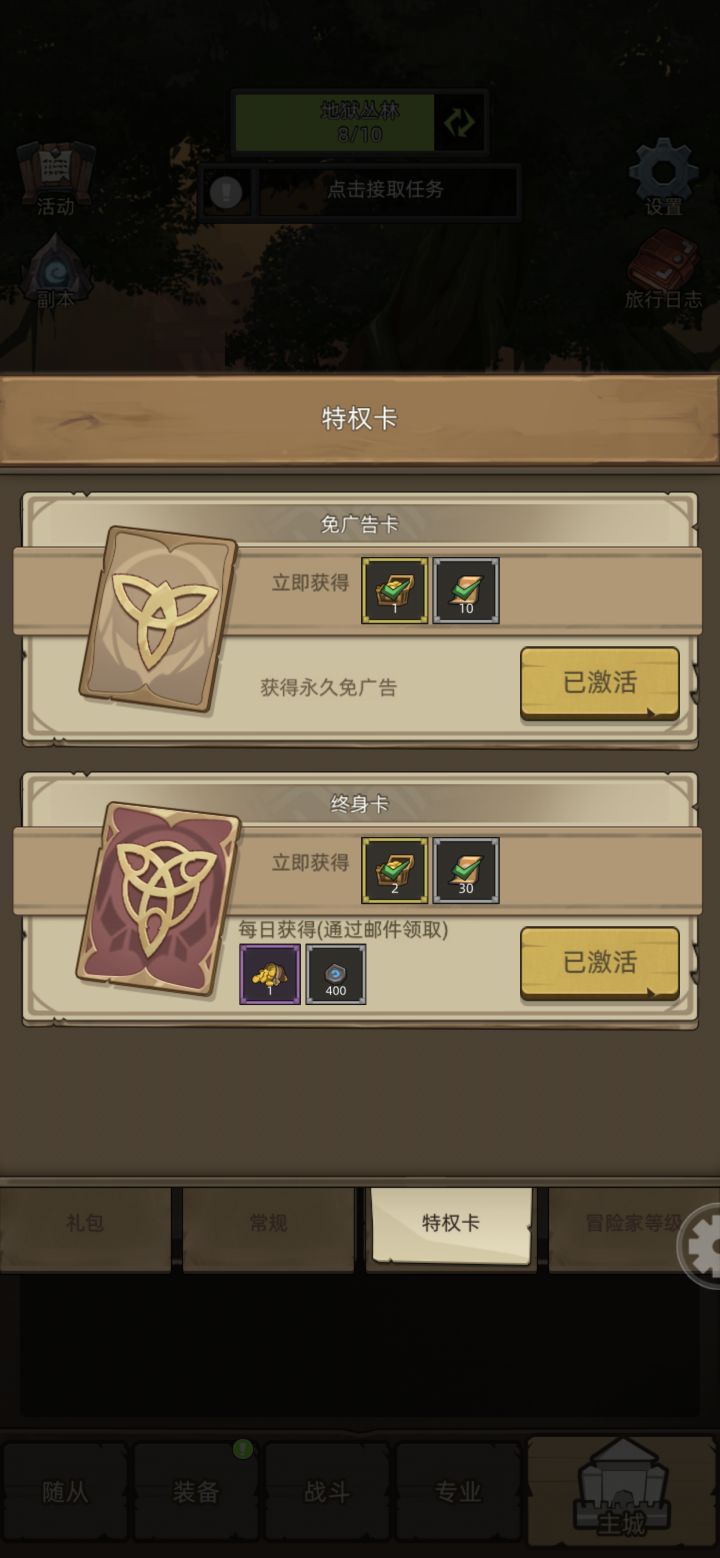
Task: Switch to the 常规 tab
Action: click(268, 1224)
